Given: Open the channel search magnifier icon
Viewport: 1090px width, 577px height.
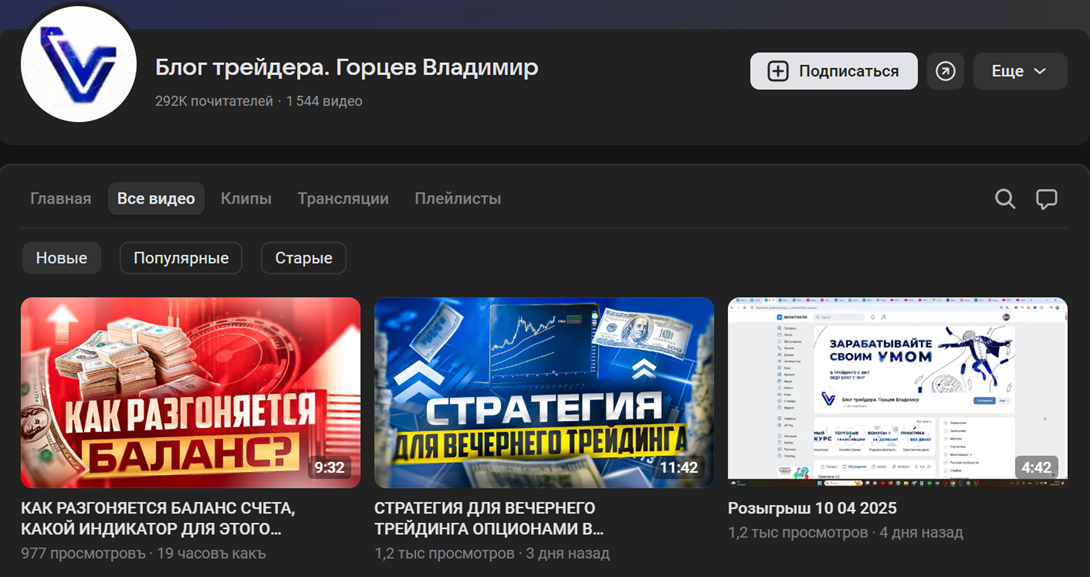Looking at the screenshot, I should [x=1005, y=199].
